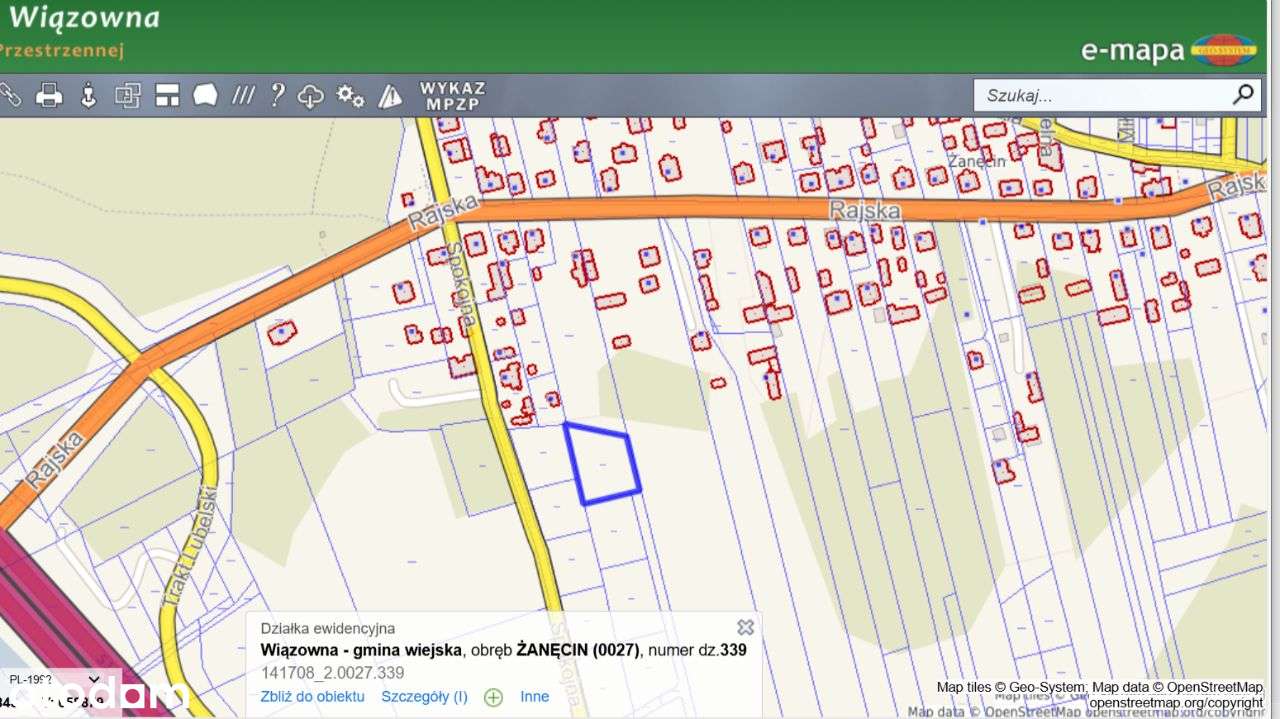Open the cloud download tool

click(x=311, y=96)
